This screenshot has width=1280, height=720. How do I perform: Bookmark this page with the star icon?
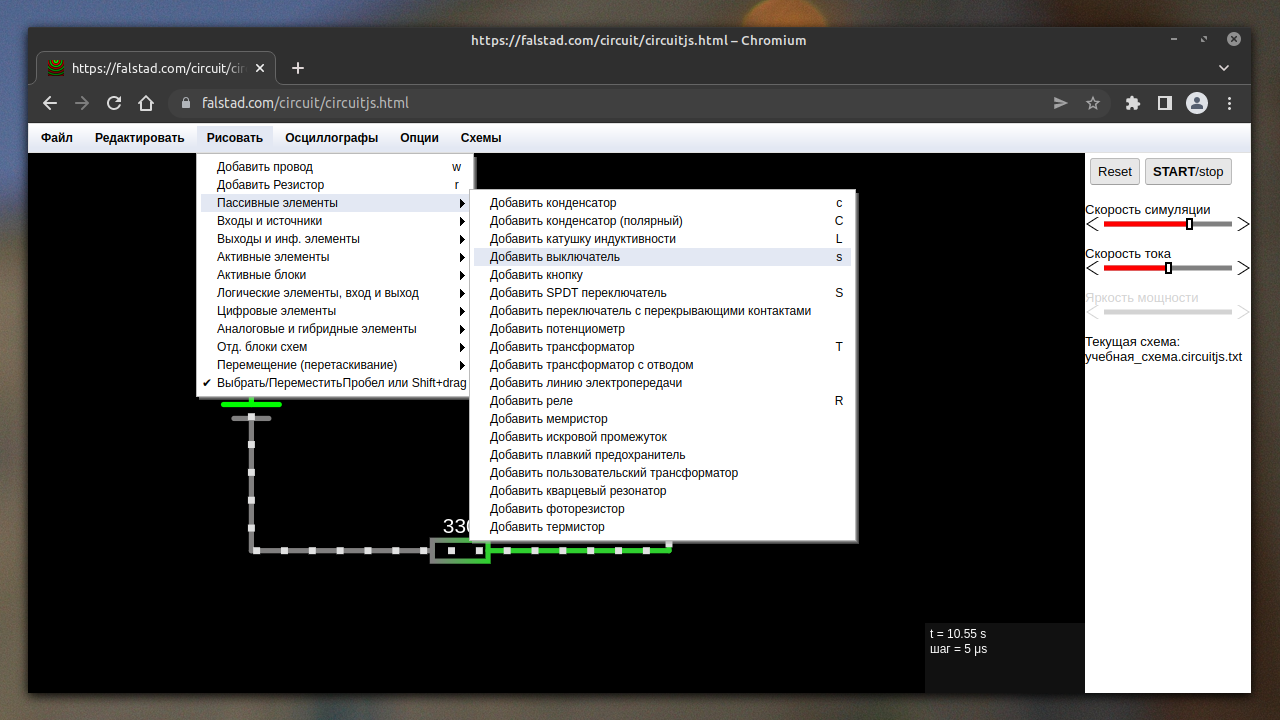coord(1093,103)
